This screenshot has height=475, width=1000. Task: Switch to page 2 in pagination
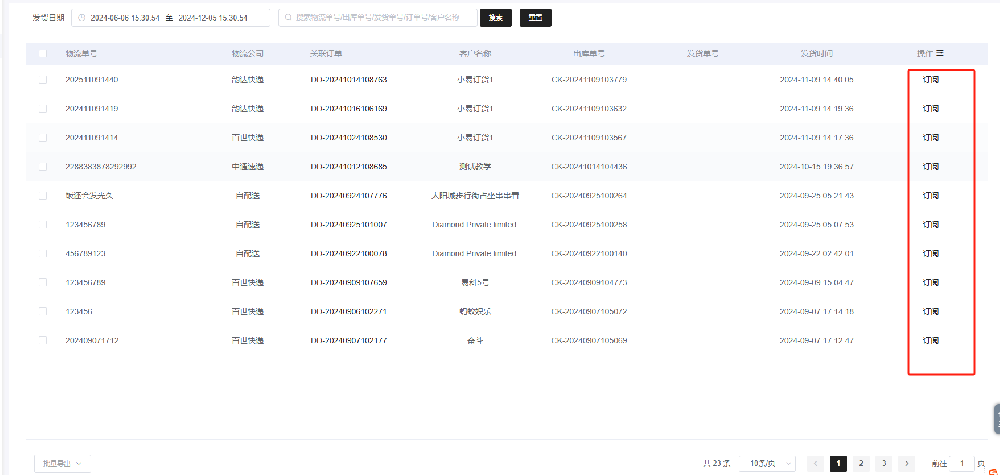click(861, 463)
